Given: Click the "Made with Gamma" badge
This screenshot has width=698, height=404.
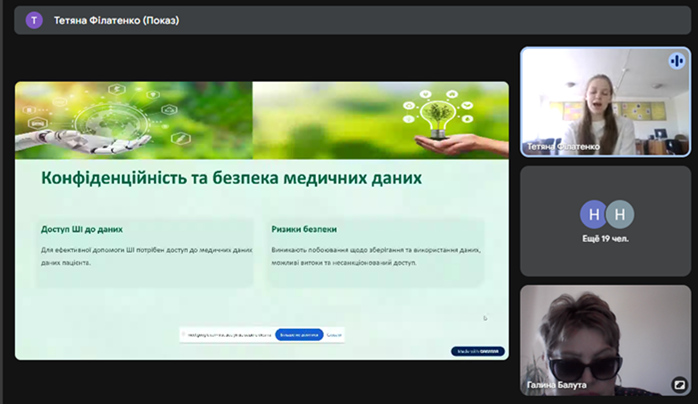Looking at the screenshot, I should pyautogui.click(x=477, y=351).
